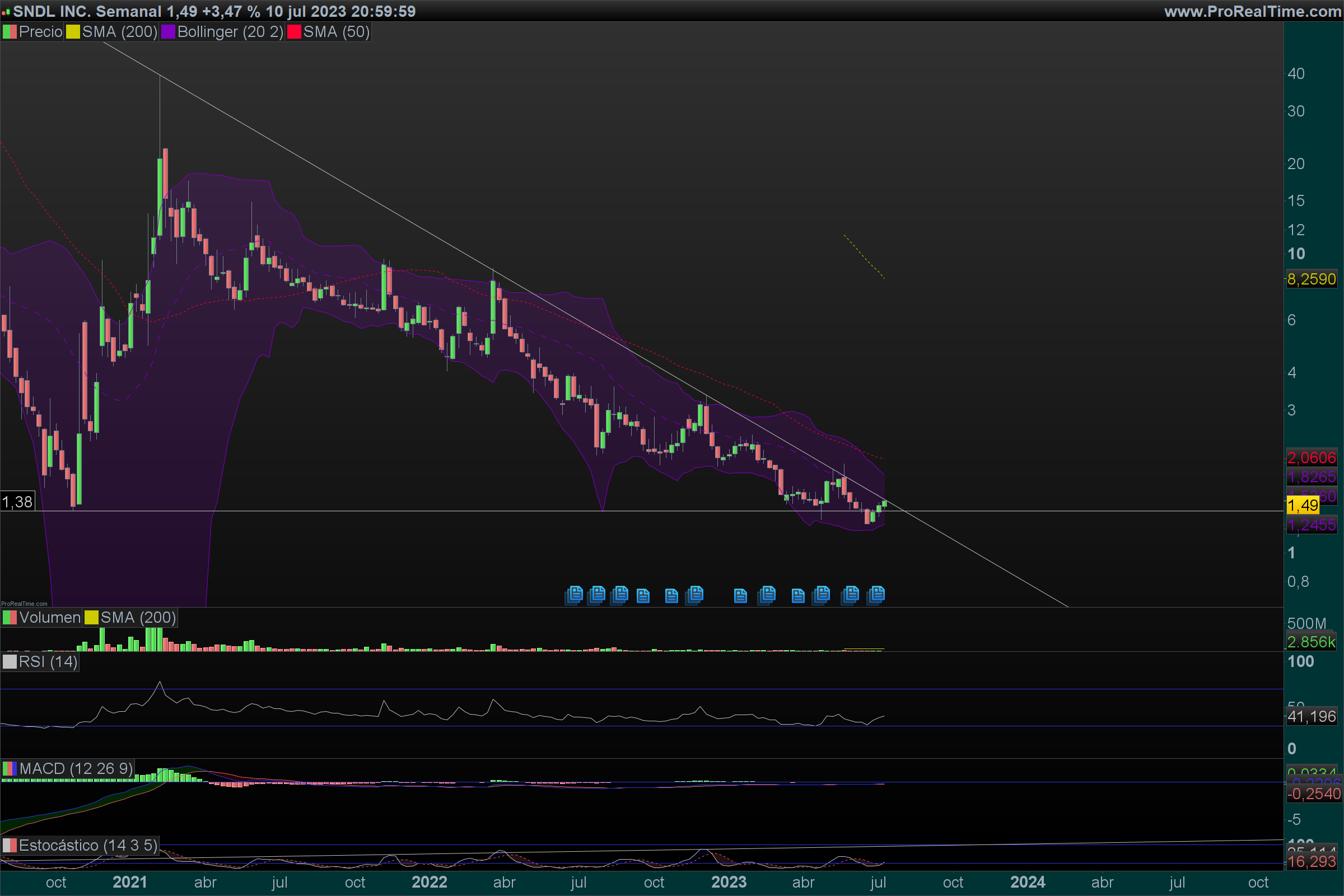Click single-page news icon above 2023 label

pyautogui.click(x=740, y=596)
